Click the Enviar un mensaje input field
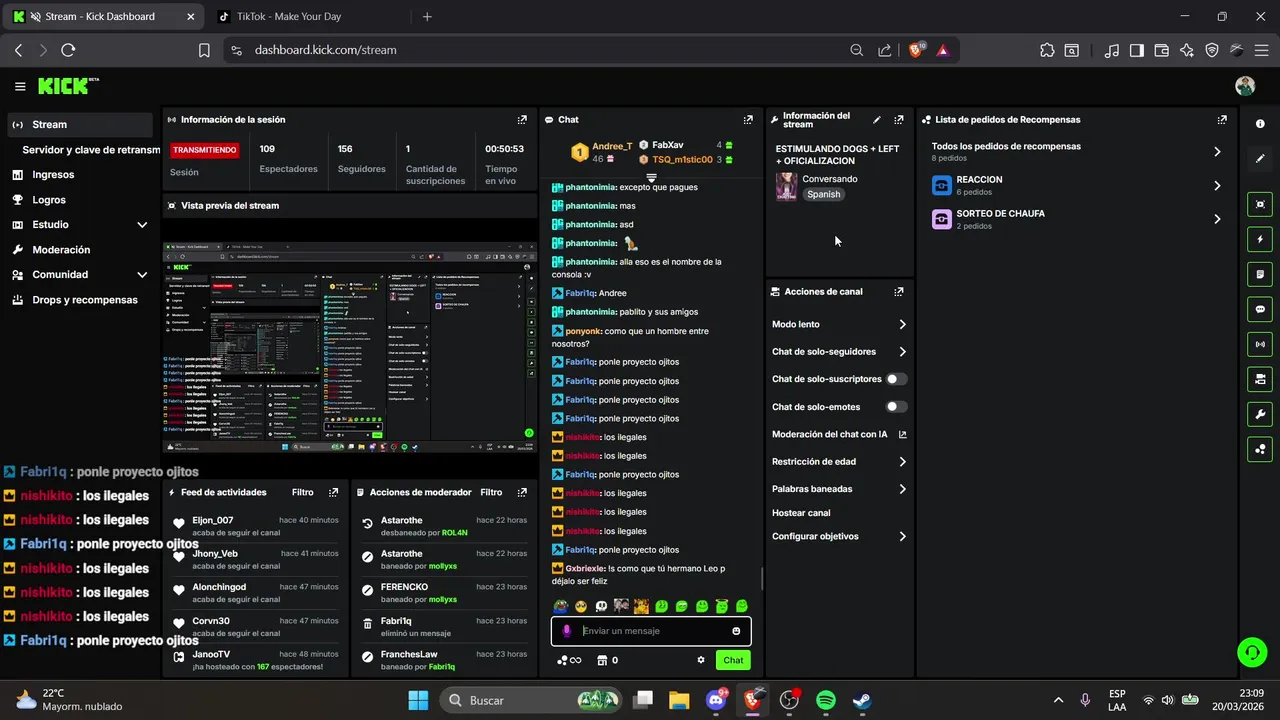The height and width of the screenshot is (720, 1280). (x=651, y=631)
